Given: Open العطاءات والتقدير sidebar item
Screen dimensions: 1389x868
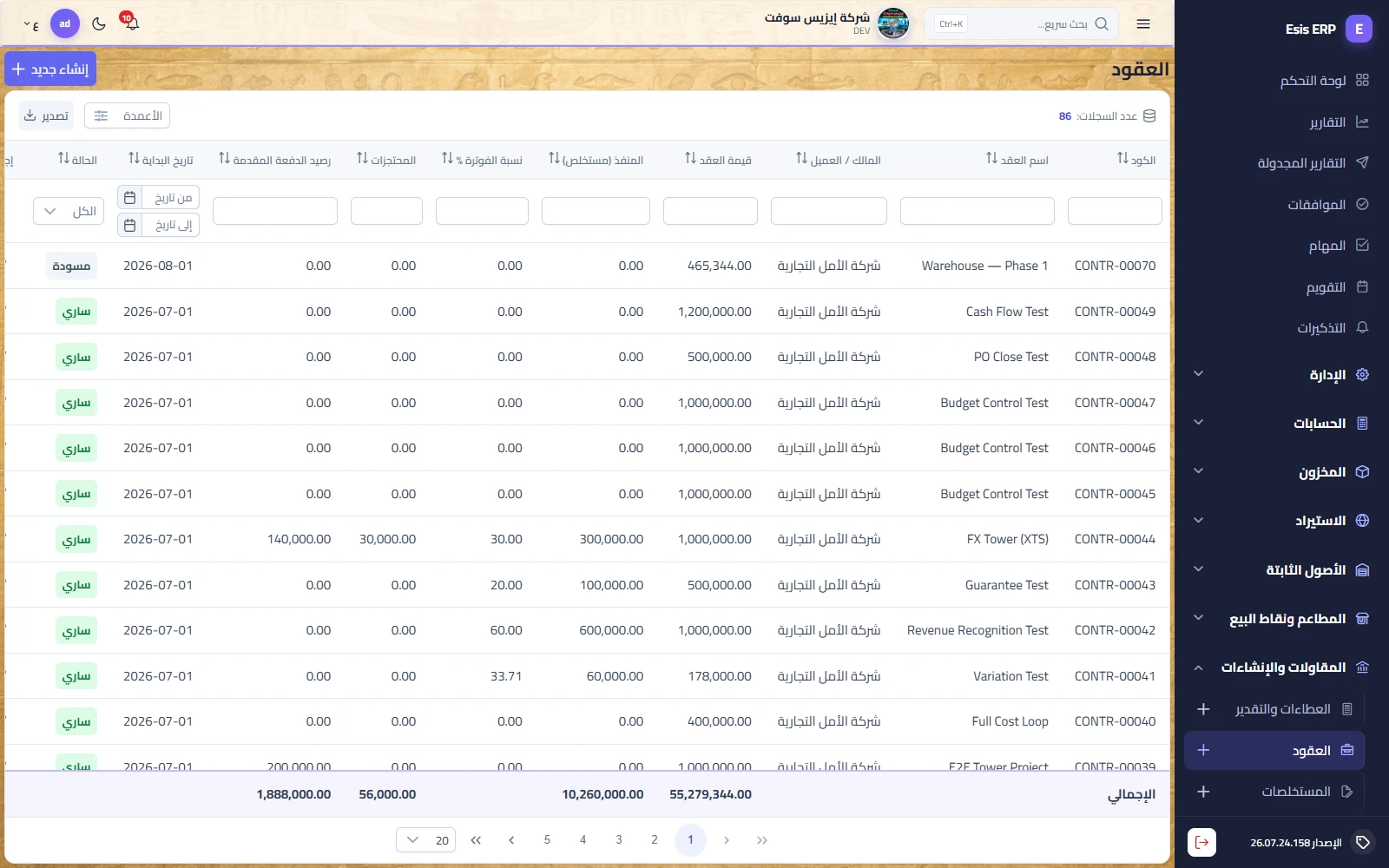Looking at the screenshot, I should (x=1294, y=709).
